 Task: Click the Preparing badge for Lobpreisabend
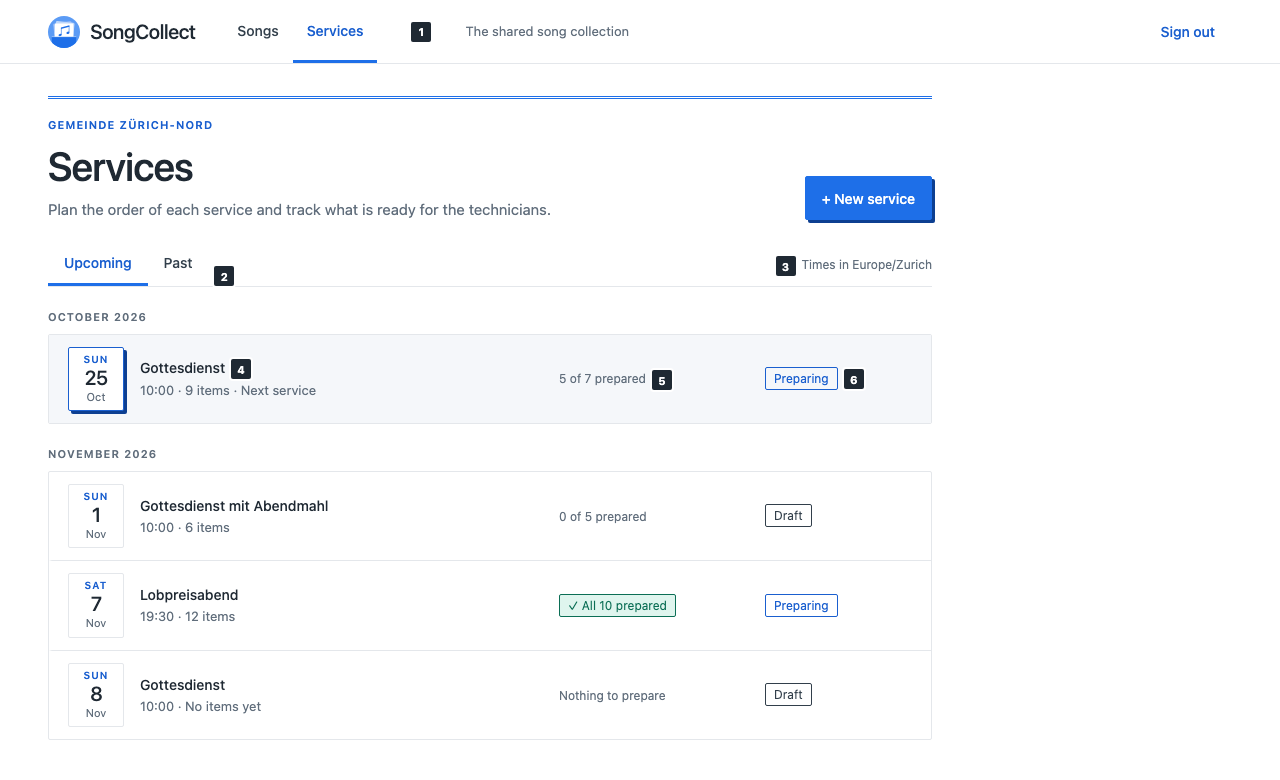801,606
